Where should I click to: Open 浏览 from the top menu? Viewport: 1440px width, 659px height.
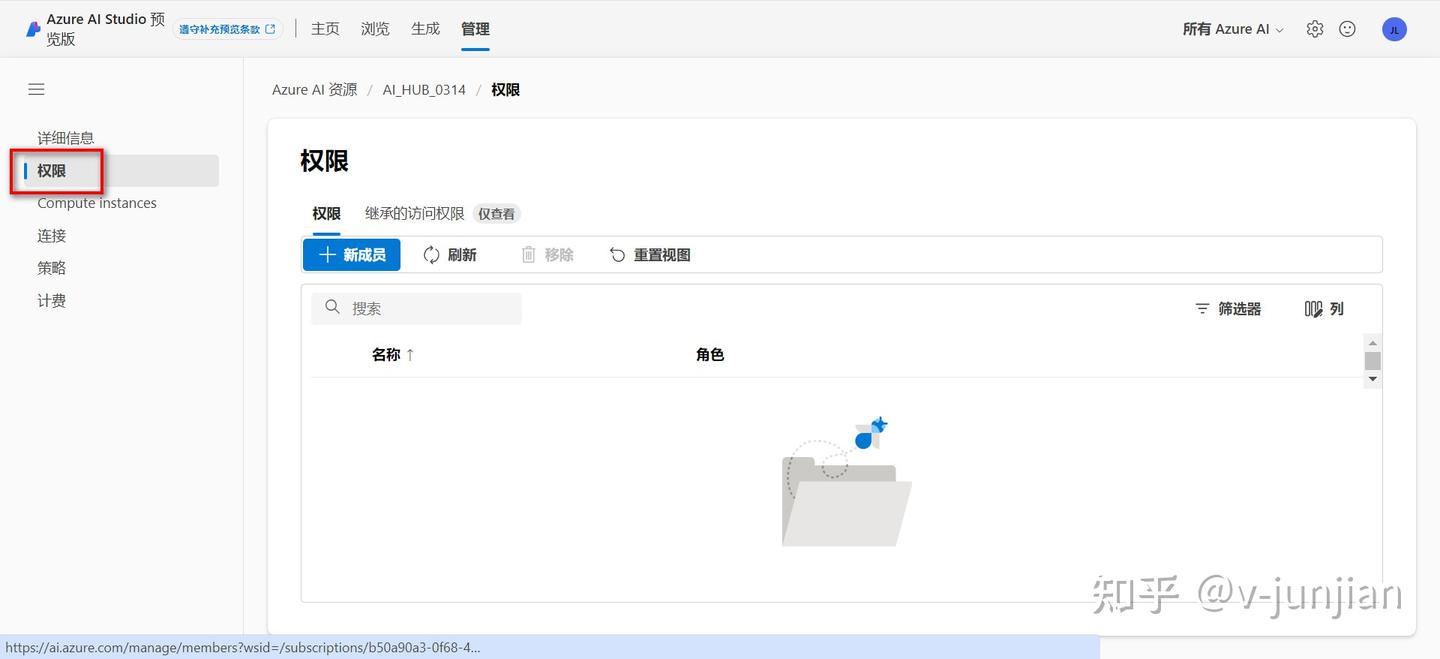[374, 28]
